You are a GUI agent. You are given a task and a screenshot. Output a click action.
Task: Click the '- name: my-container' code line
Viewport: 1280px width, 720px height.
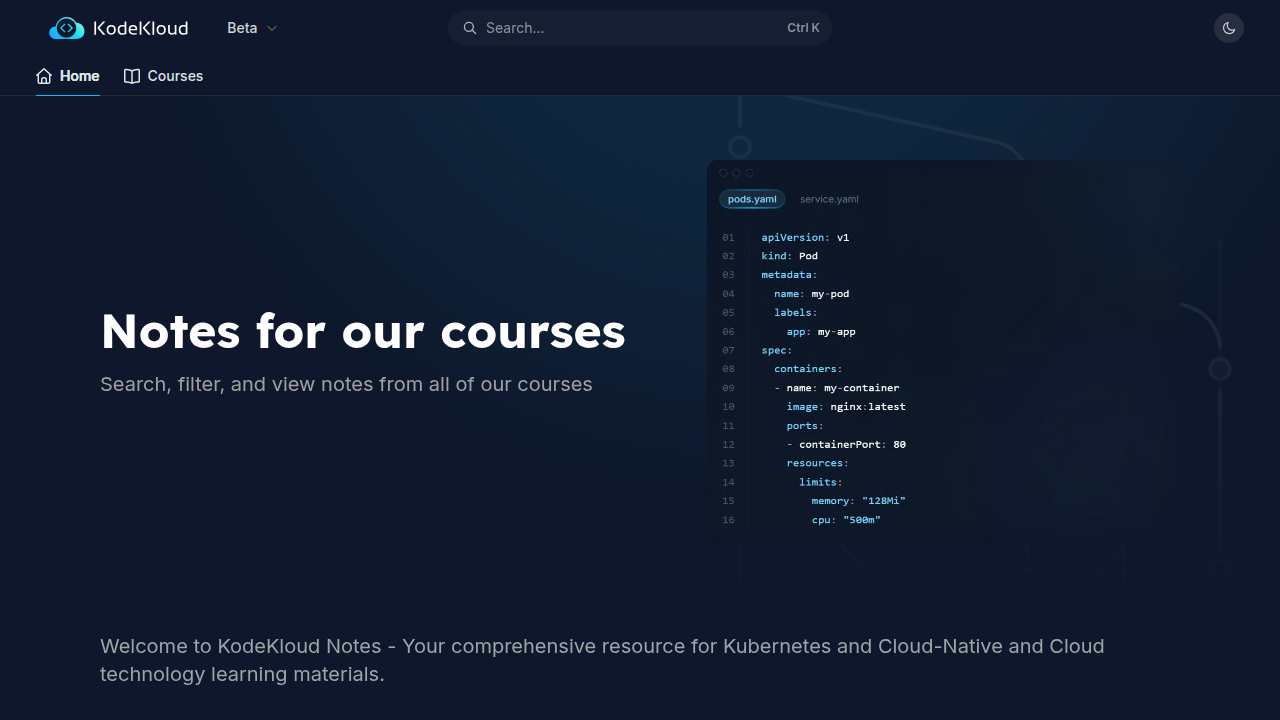pos(836,387)
